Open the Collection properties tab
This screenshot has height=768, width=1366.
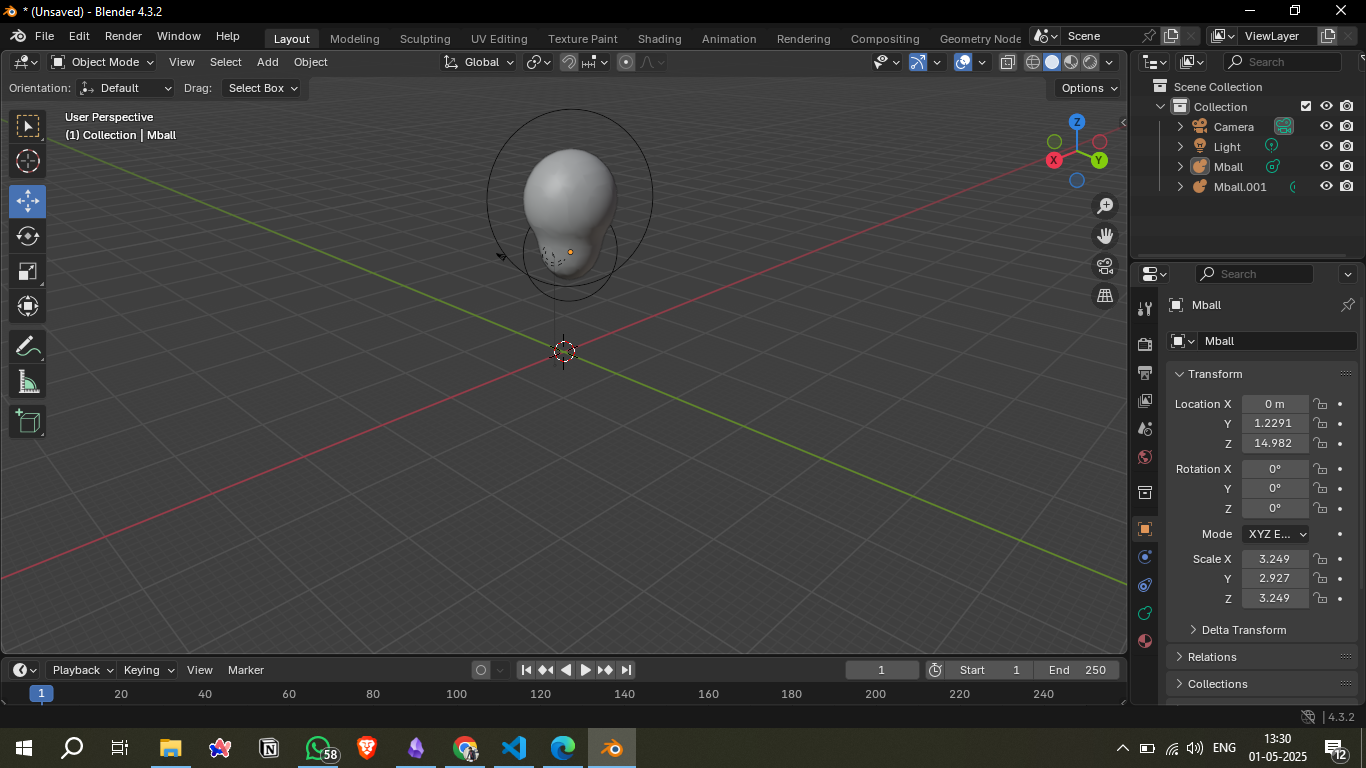click(x=1146, y=493)
